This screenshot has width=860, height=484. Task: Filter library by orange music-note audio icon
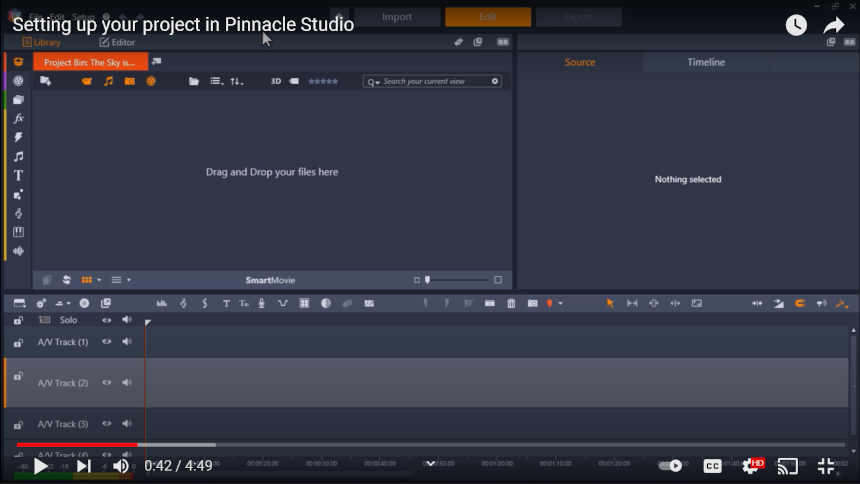[109, 81]
